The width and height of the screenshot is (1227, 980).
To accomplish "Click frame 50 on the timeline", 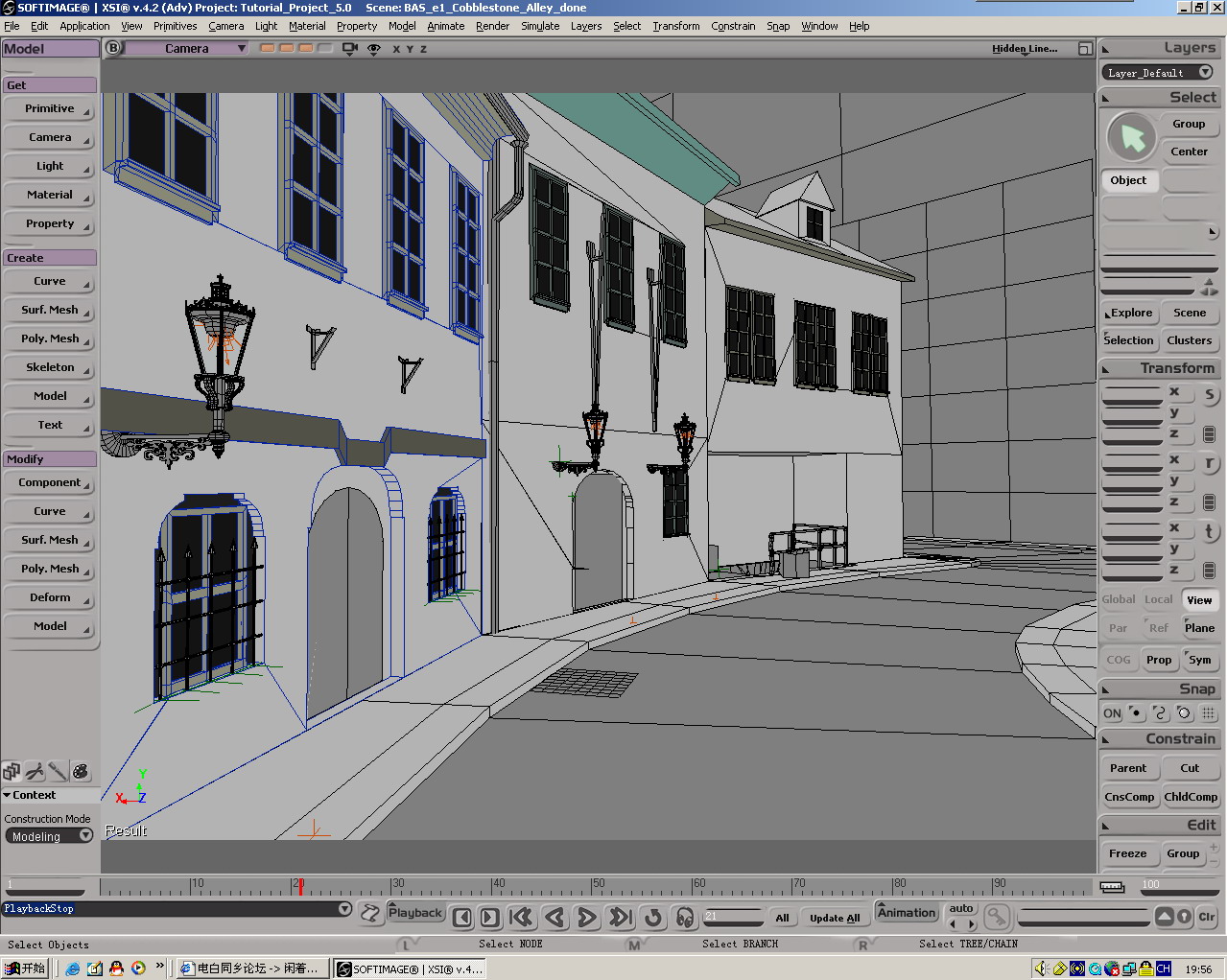I will pos(594,886).
